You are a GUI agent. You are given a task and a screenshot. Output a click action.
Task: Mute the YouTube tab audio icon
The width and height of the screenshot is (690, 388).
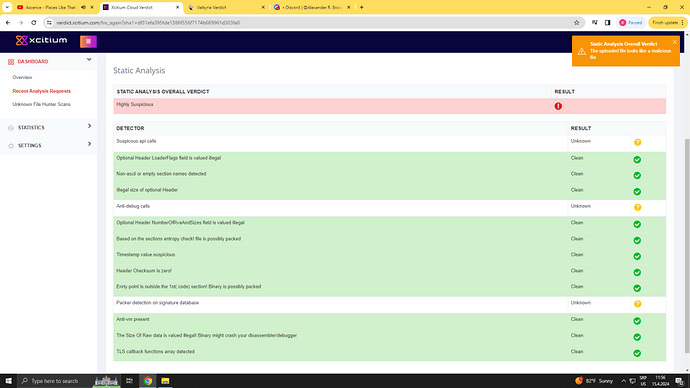pyautogui.click(x=84, y=7)
